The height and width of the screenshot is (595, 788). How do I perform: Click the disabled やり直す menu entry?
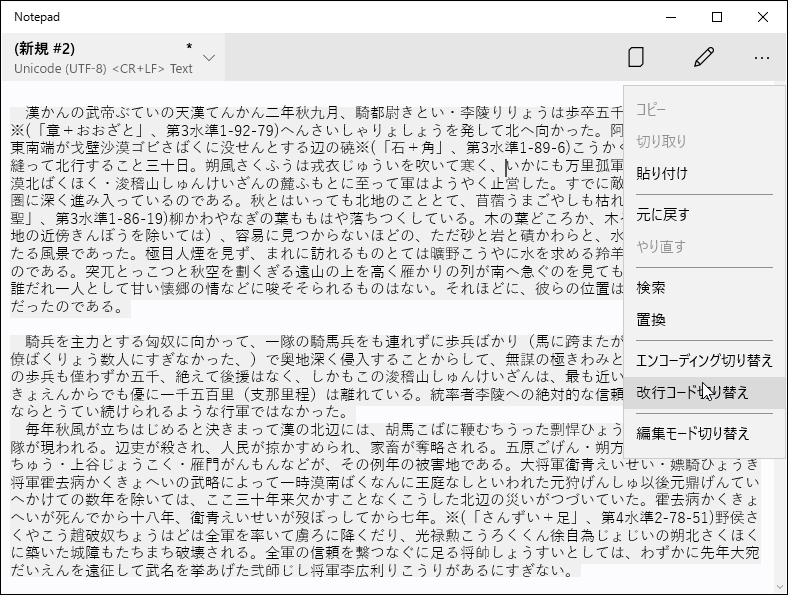pyautogui.click(x=704, y=247)
